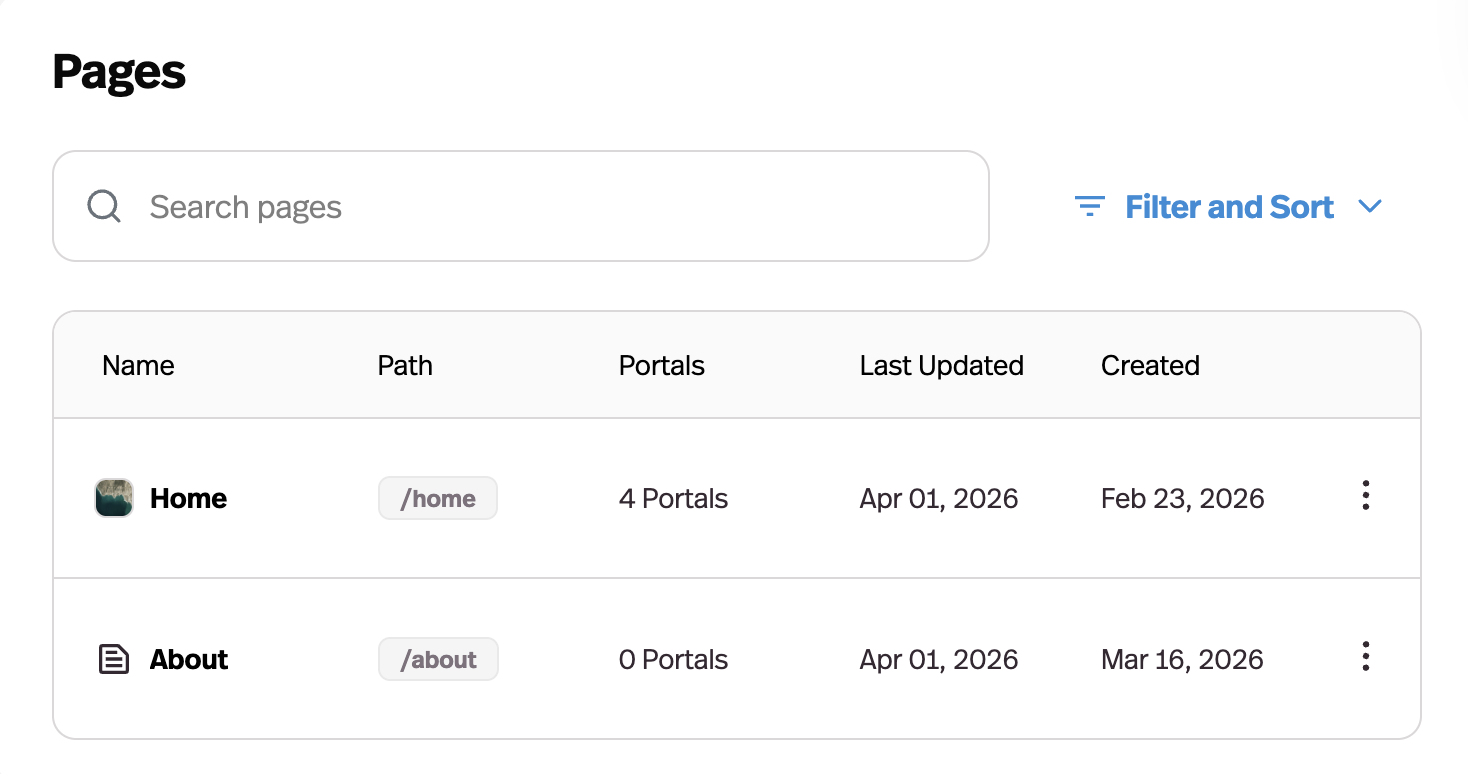Click the Filter and Sort button
This screenshot has height=774, width=1468.
click(1230, 206)
